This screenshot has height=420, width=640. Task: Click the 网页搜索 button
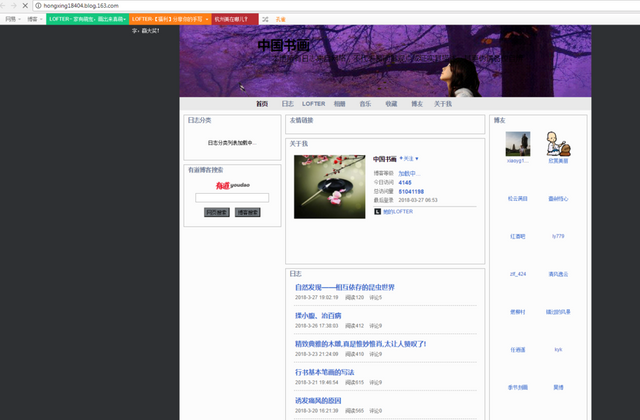(x=217, y=212)
